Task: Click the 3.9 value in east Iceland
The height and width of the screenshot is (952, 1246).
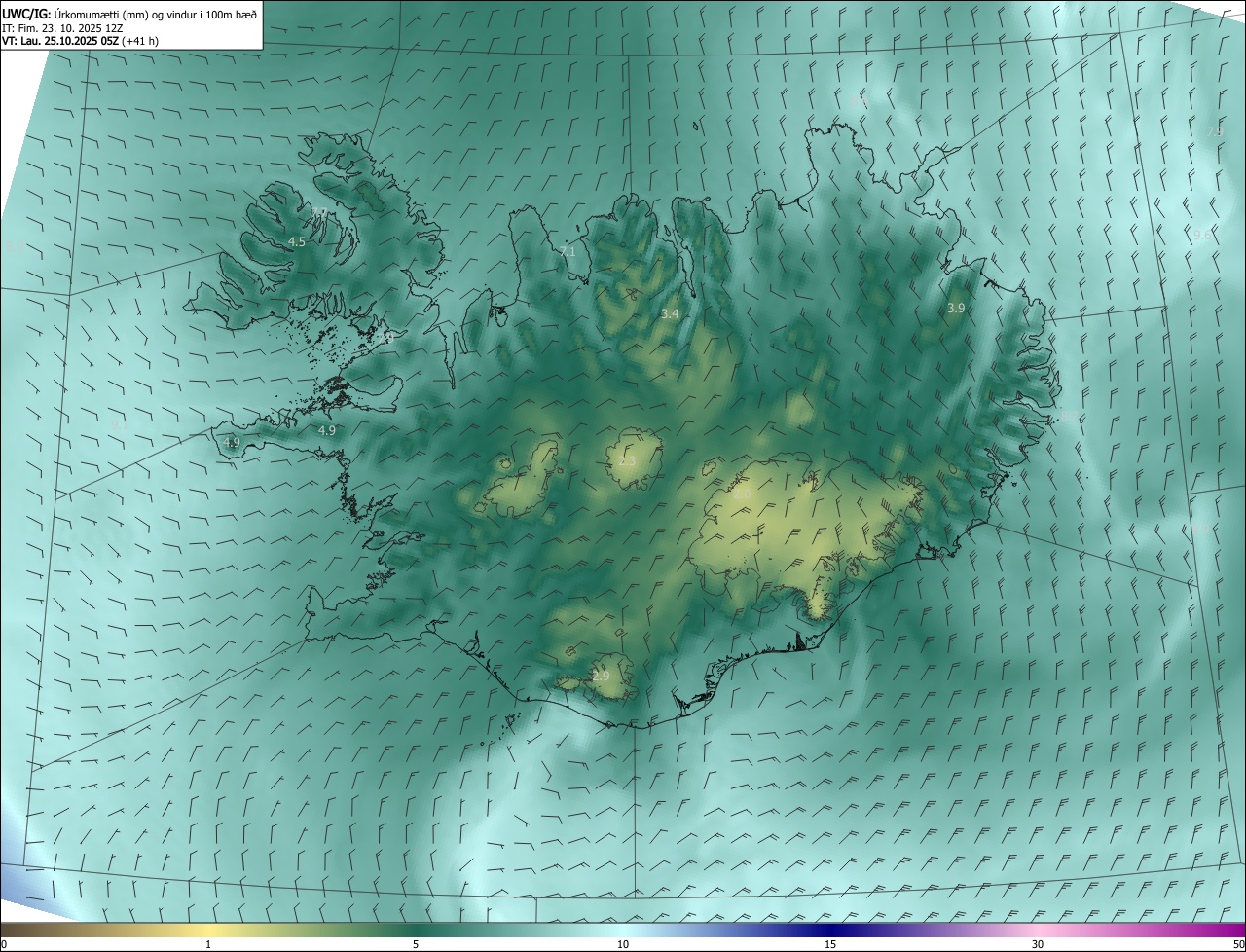Action: point(956,308)
